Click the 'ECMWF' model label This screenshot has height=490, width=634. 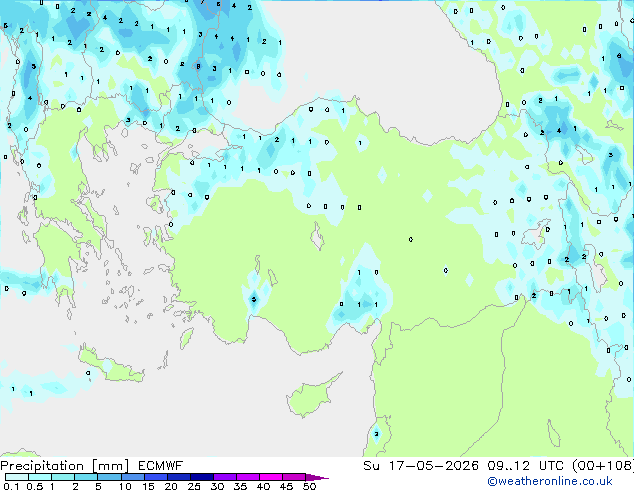tap(161, 466)
